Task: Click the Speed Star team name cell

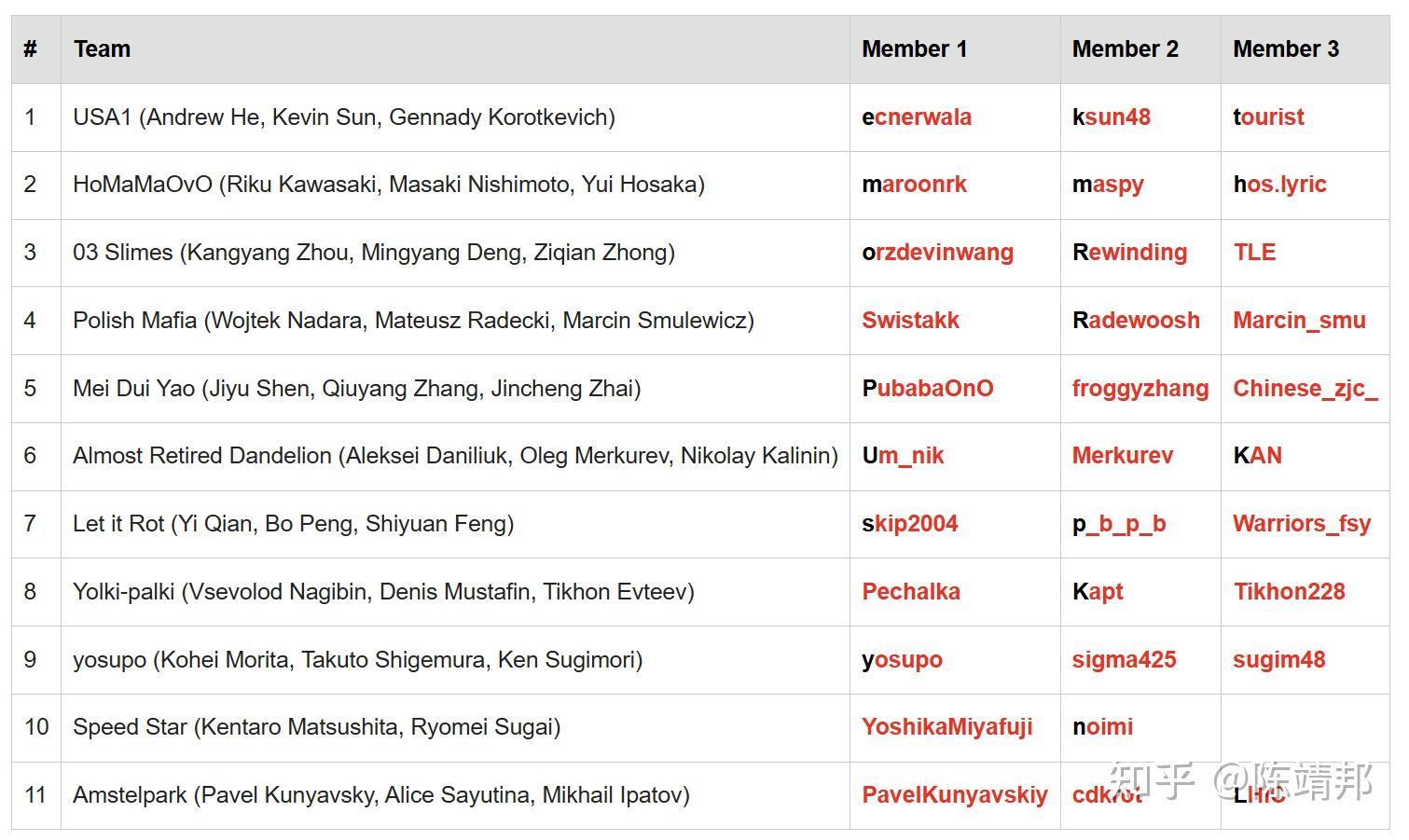Action: click(x=316, y=727)
